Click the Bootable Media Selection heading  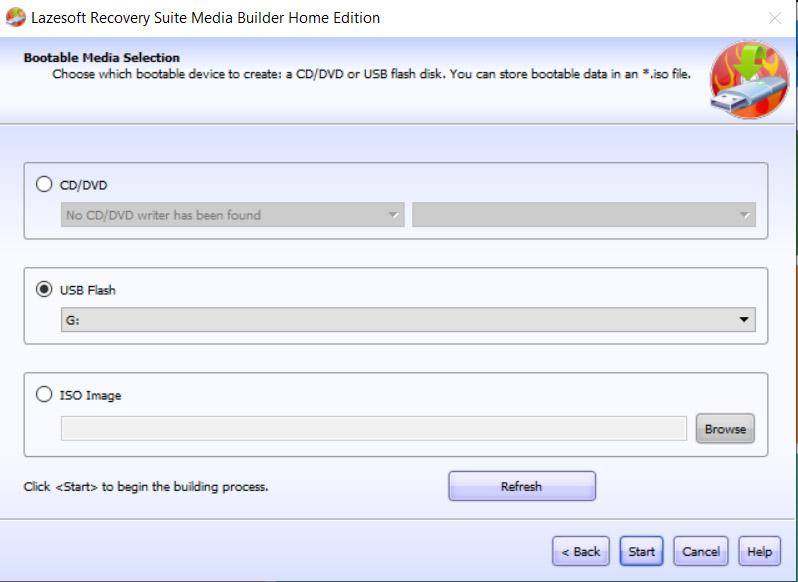[x=102, y=58]
